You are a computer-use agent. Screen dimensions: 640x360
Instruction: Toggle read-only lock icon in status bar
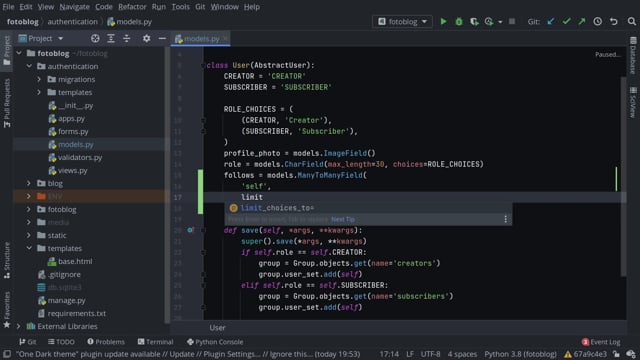[x=616, y=354]
